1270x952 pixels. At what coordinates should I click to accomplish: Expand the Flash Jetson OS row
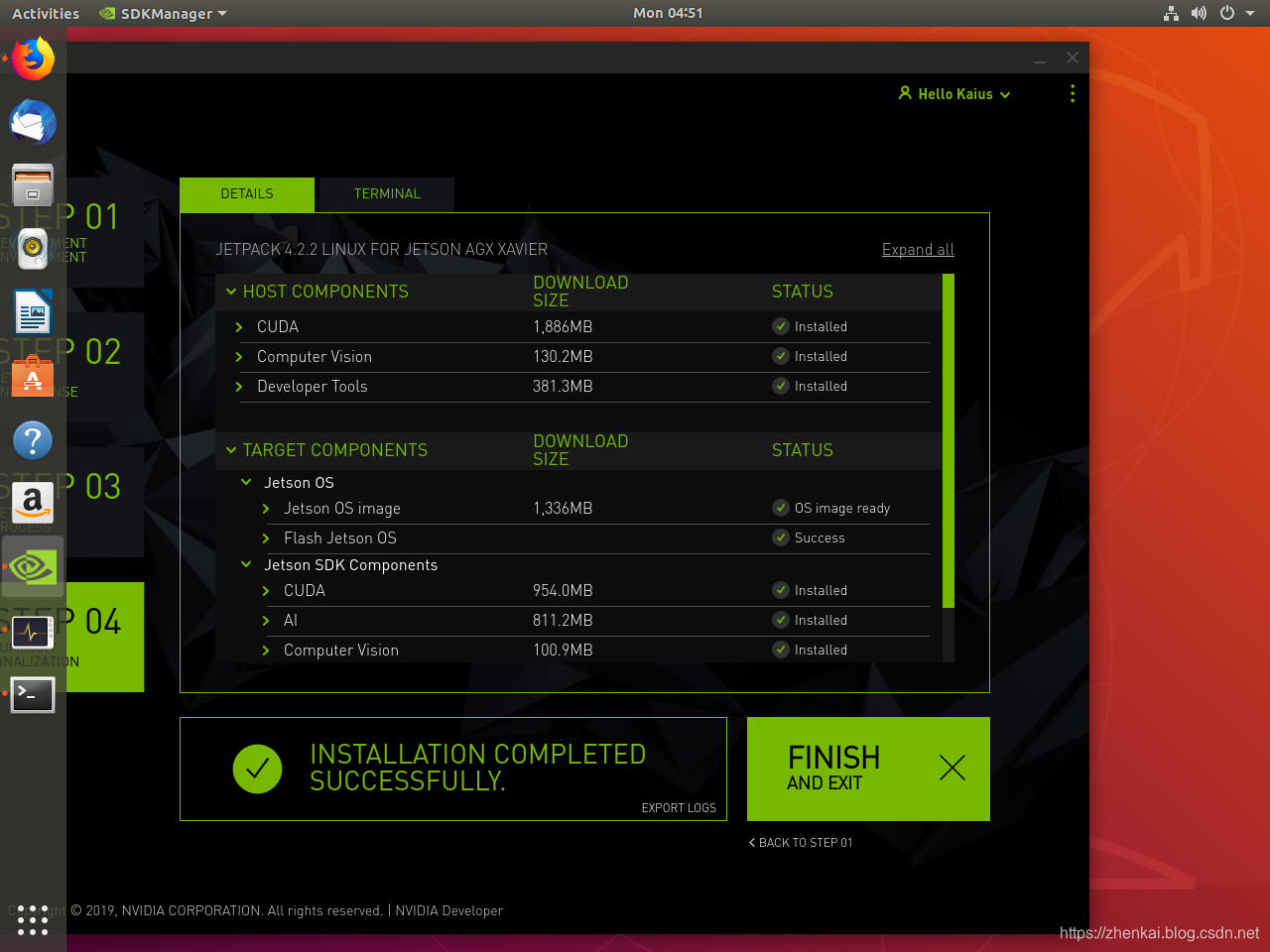click(266, 538)
